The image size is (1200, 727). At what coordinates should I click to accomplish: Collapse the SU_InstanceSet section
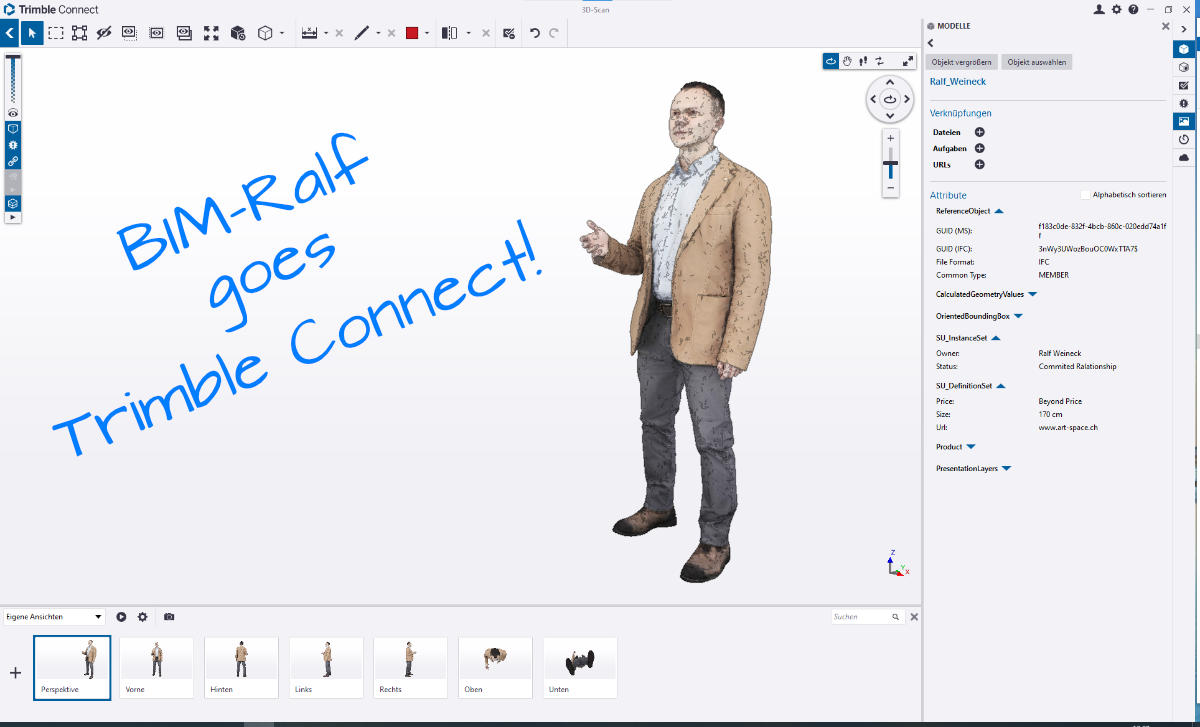996,338
